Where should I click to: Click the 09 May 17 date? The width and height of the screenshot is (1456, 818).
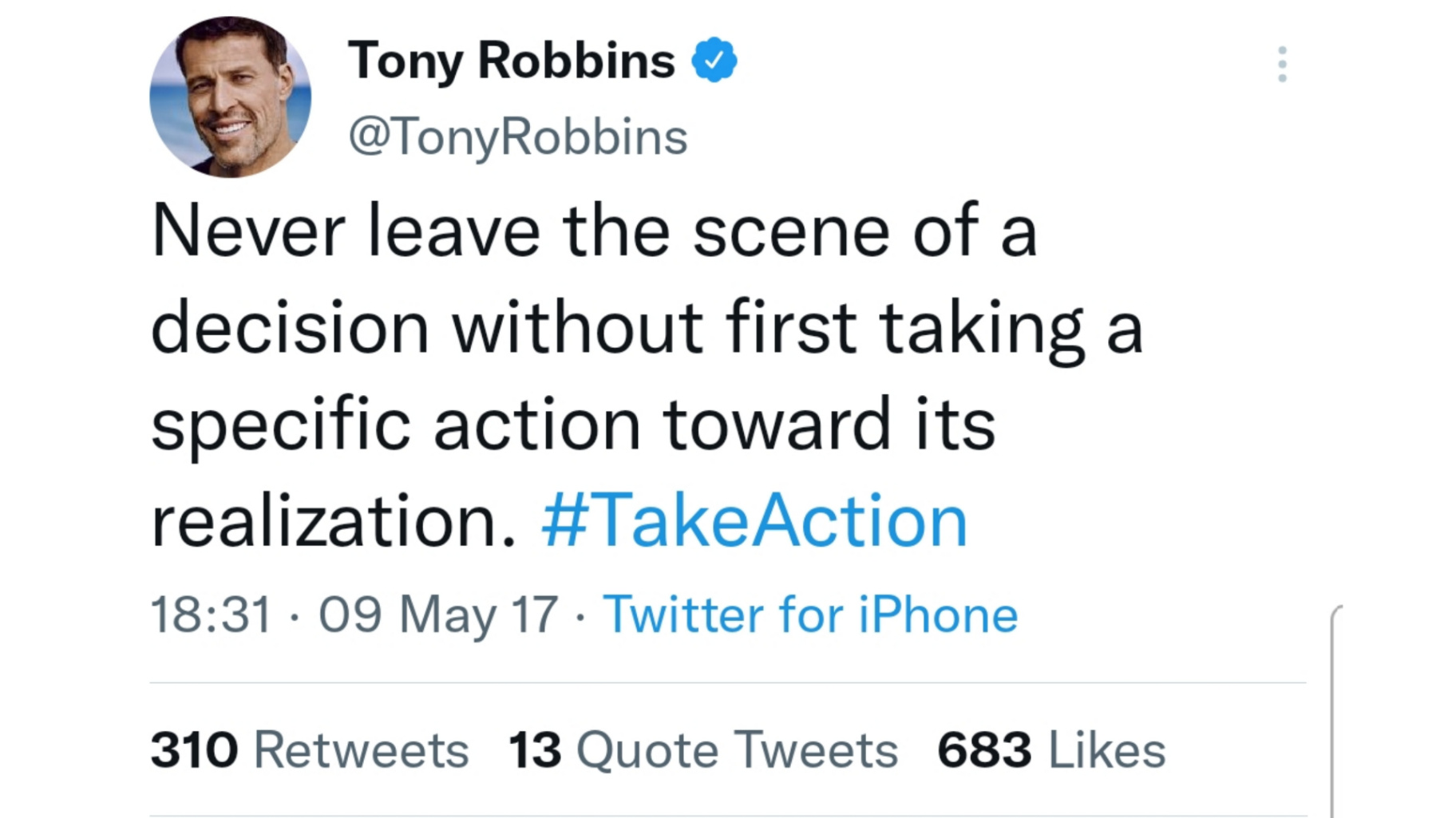point(437,614)
